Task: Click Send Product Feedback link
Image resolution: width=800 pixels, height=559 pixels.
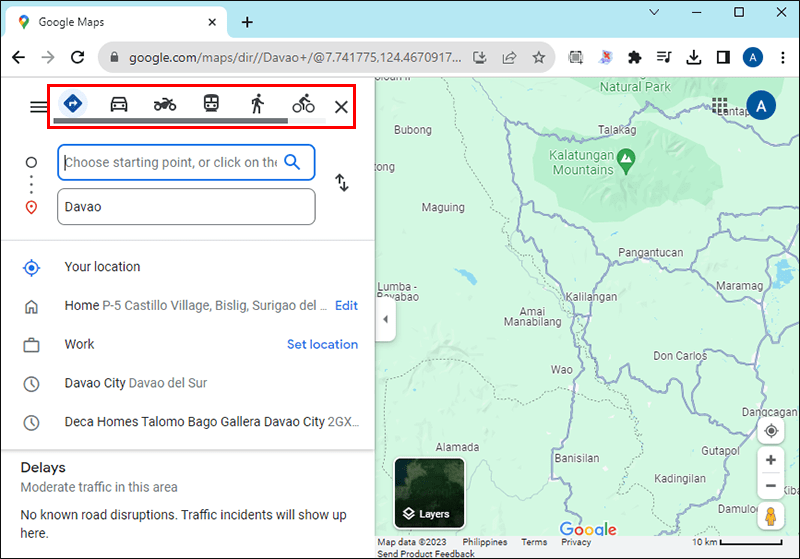Action: pos(426,553)
